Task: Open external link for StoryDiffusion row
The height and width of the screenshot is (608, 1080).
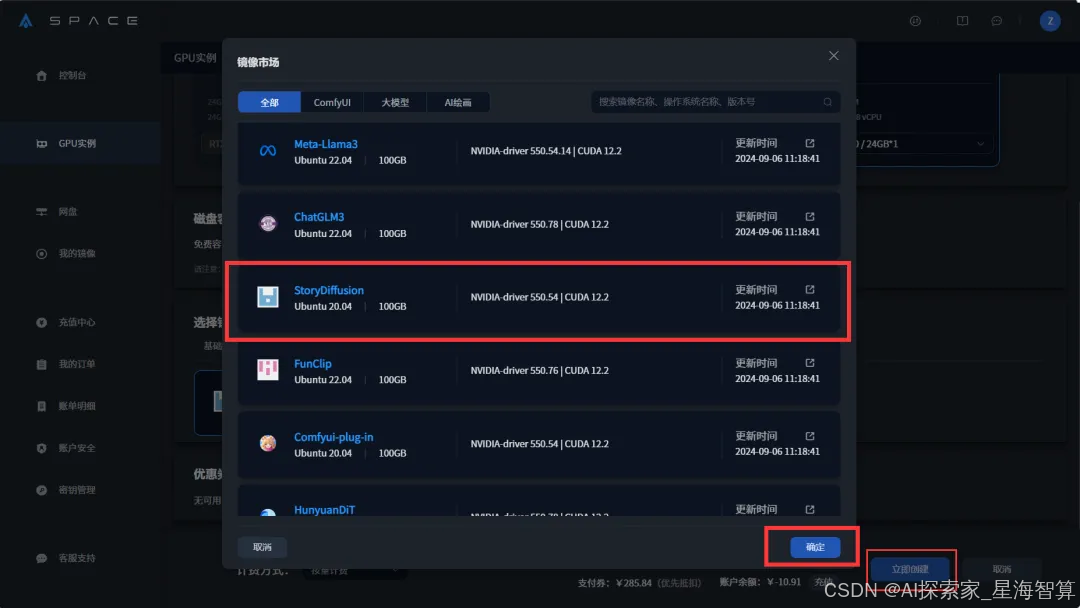Action: tap(810, 289)
